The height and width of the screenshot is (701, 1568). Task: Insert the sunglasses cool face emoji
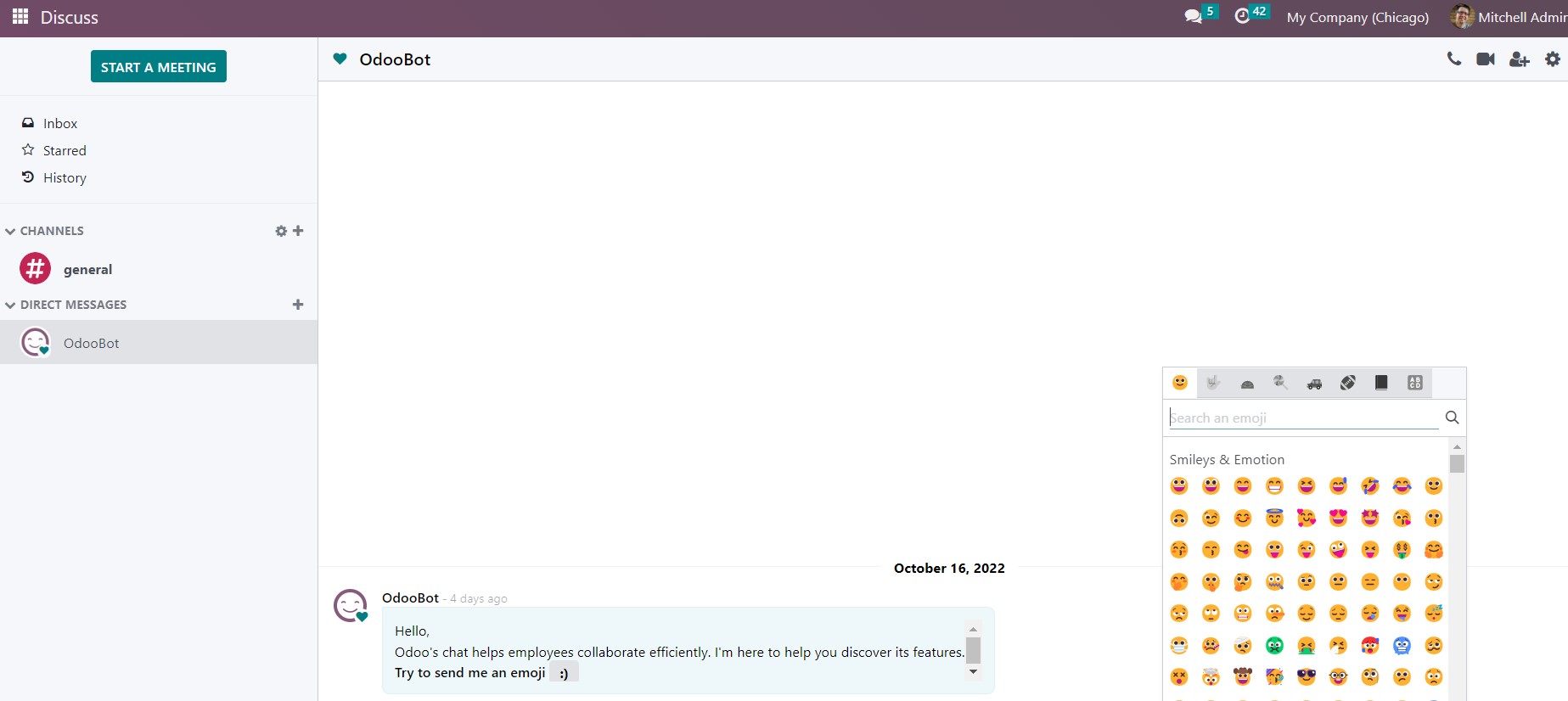1307,677
